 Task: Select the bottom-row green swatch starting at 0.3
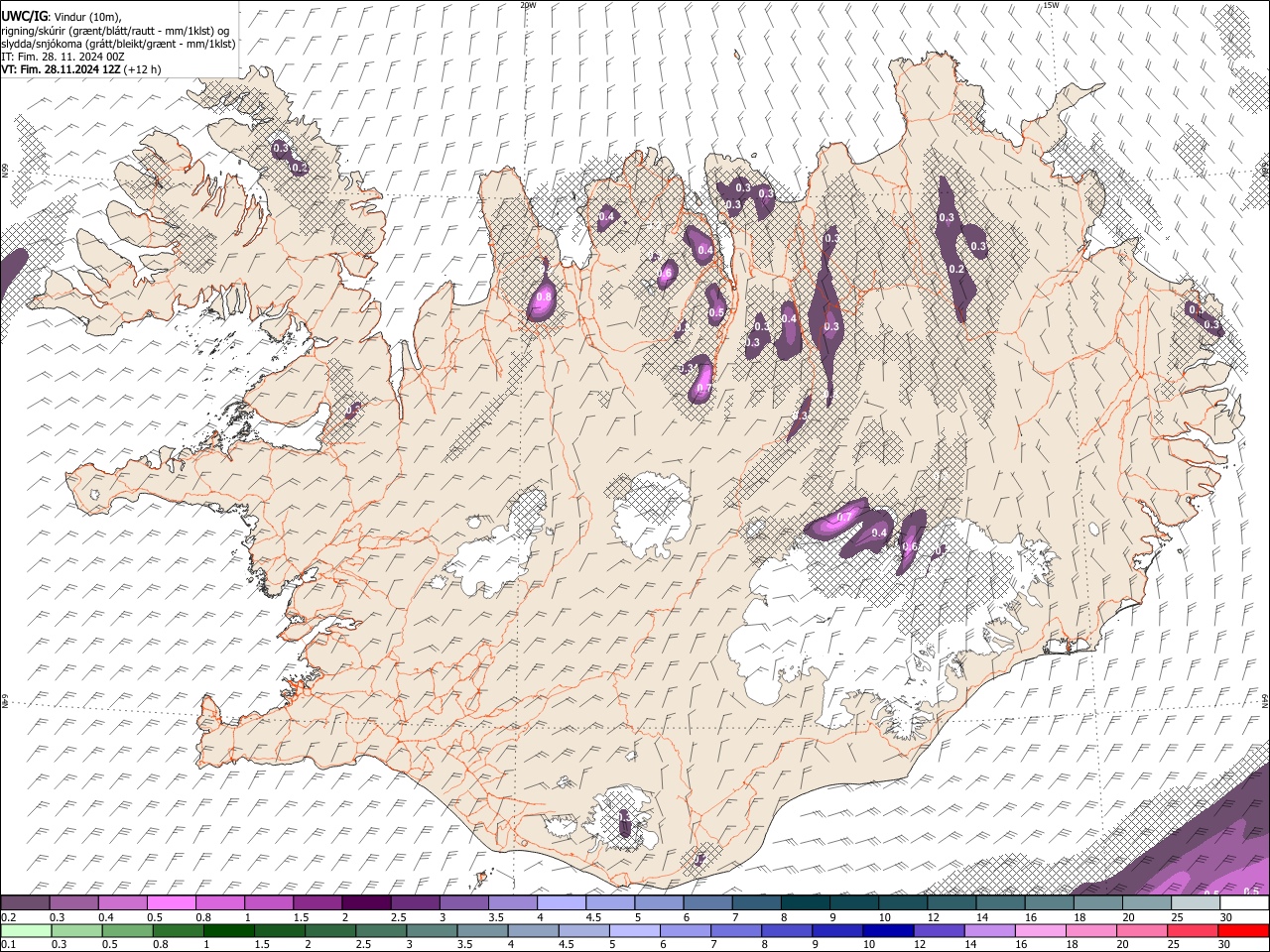(x=75, y=931)
